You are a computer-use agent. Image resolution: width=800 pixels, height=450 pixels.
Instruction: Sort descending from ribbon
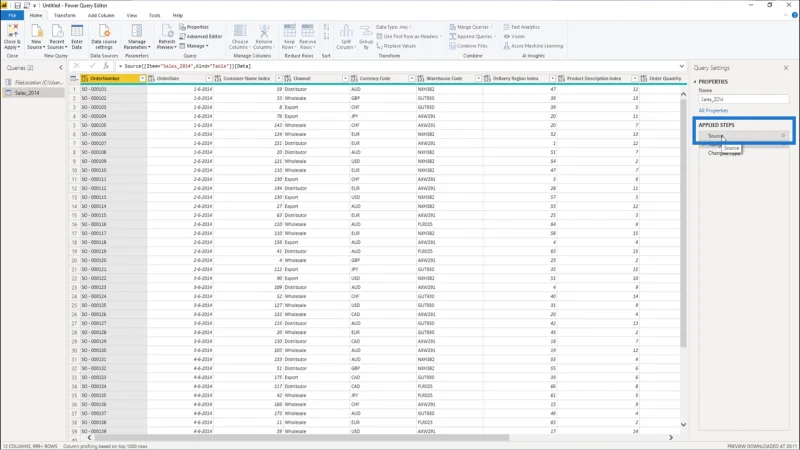(327, 37)
